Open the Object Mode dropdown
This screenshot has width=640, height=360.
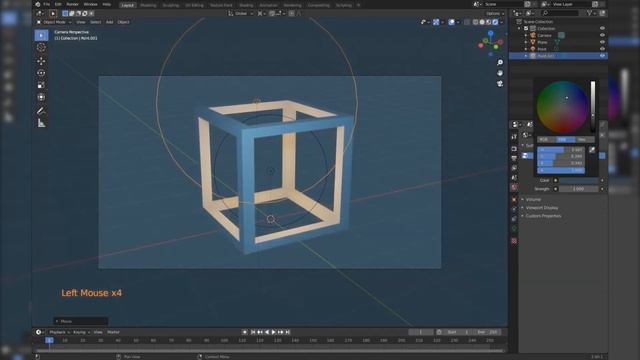pyautogui.click(x=54, y=22)
